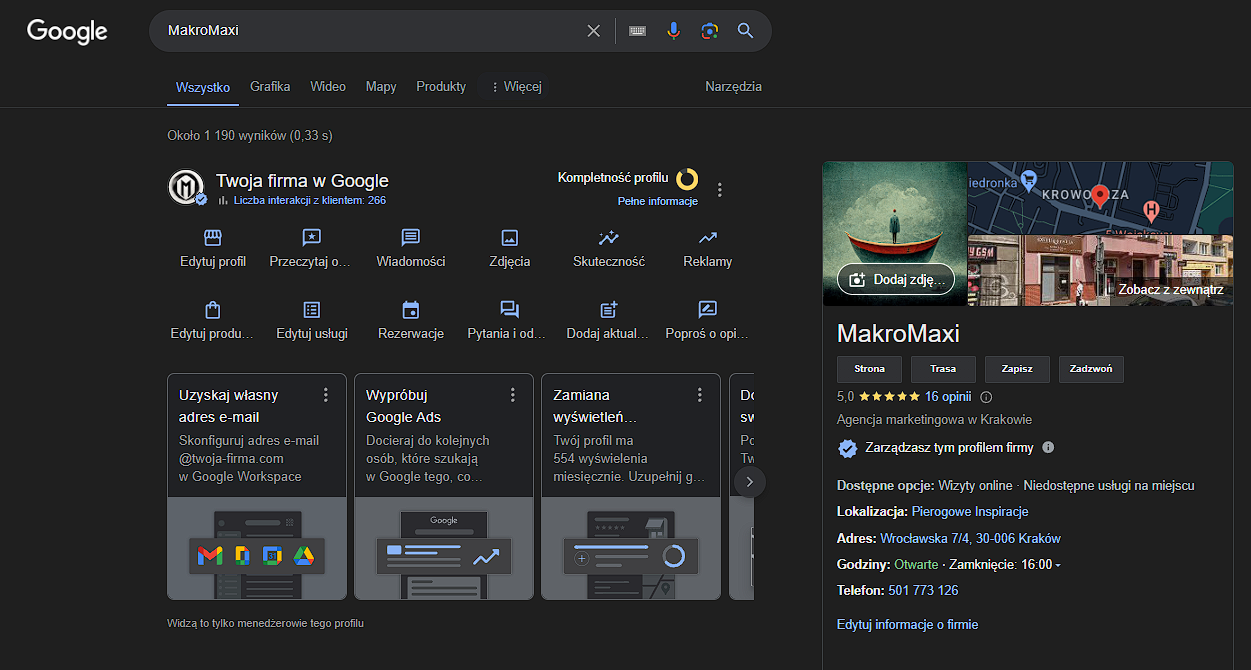The width and height of the screenshot is (1251, 670).
Task: Open Google Lens image search
Action: (709, 31)
